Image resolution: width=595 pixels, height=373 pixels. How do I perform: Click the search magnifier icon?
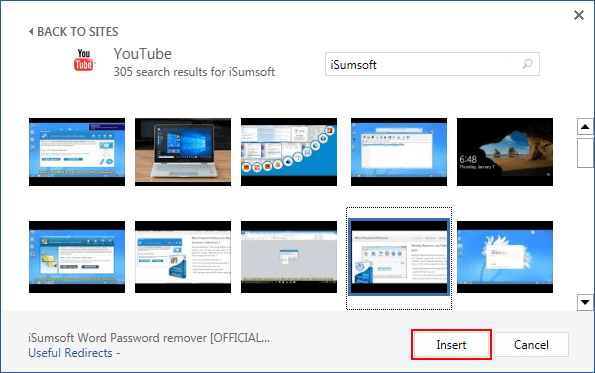point(527,64)
